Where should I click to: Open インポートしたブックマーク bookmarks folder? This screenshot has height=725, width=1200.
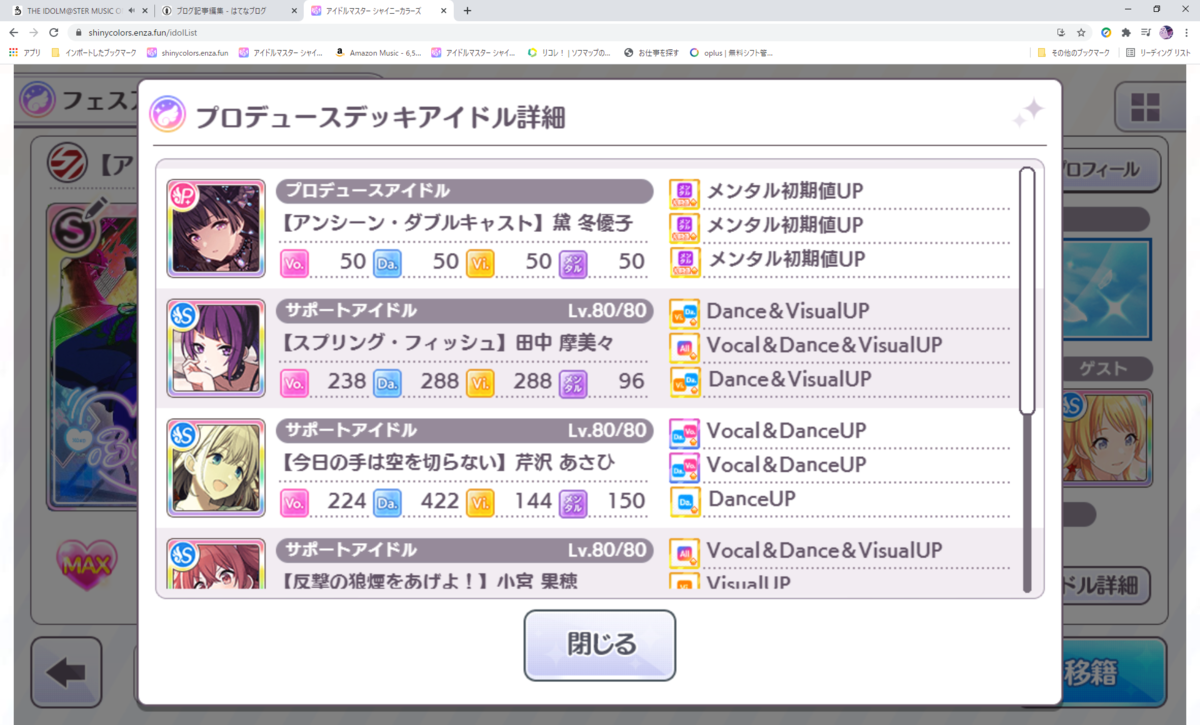pos(93,53)
